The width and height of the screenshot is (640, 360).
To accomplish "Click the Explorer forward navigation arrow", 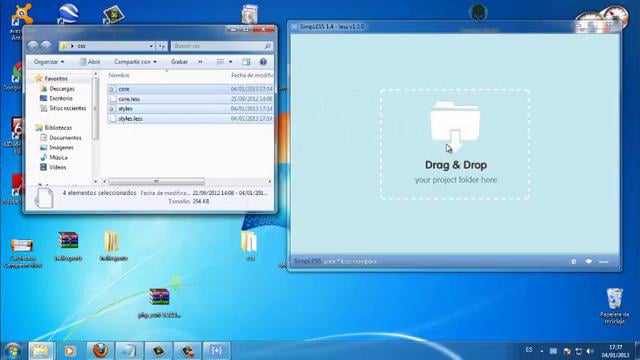I will click(46, 46).
